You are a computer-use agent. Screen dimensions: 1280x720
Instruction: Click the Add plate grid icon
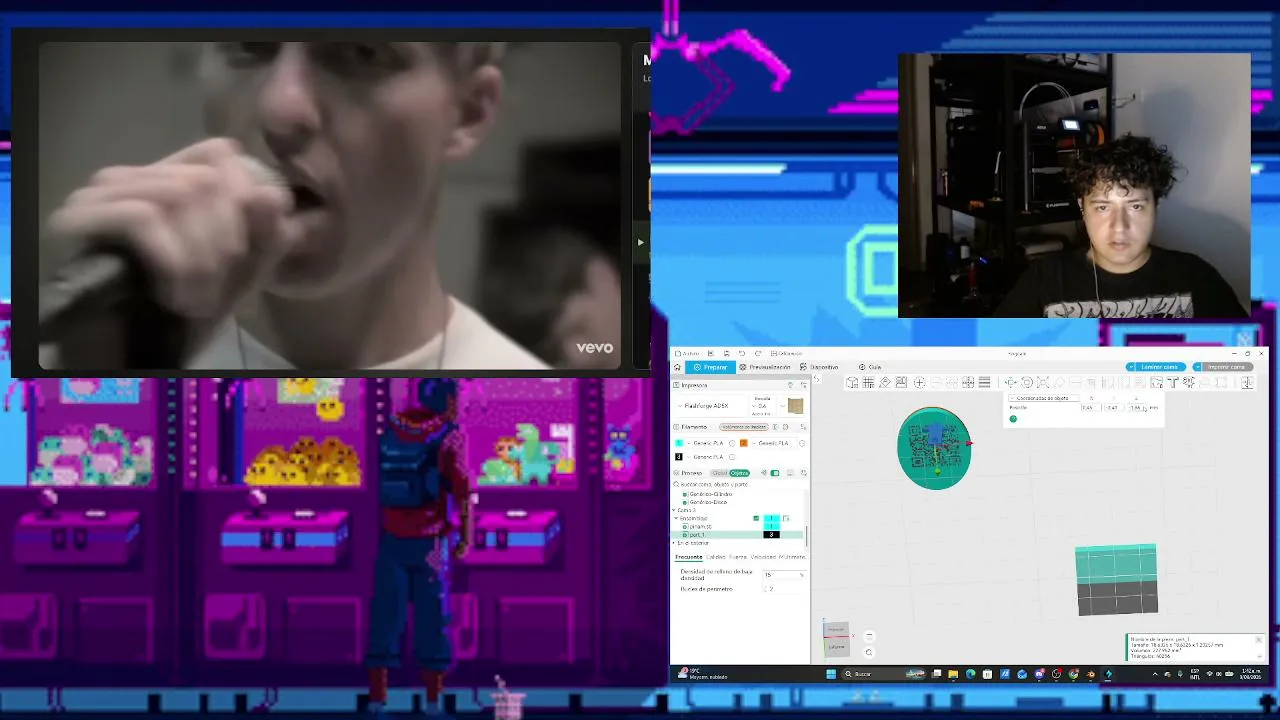[868, 382]
